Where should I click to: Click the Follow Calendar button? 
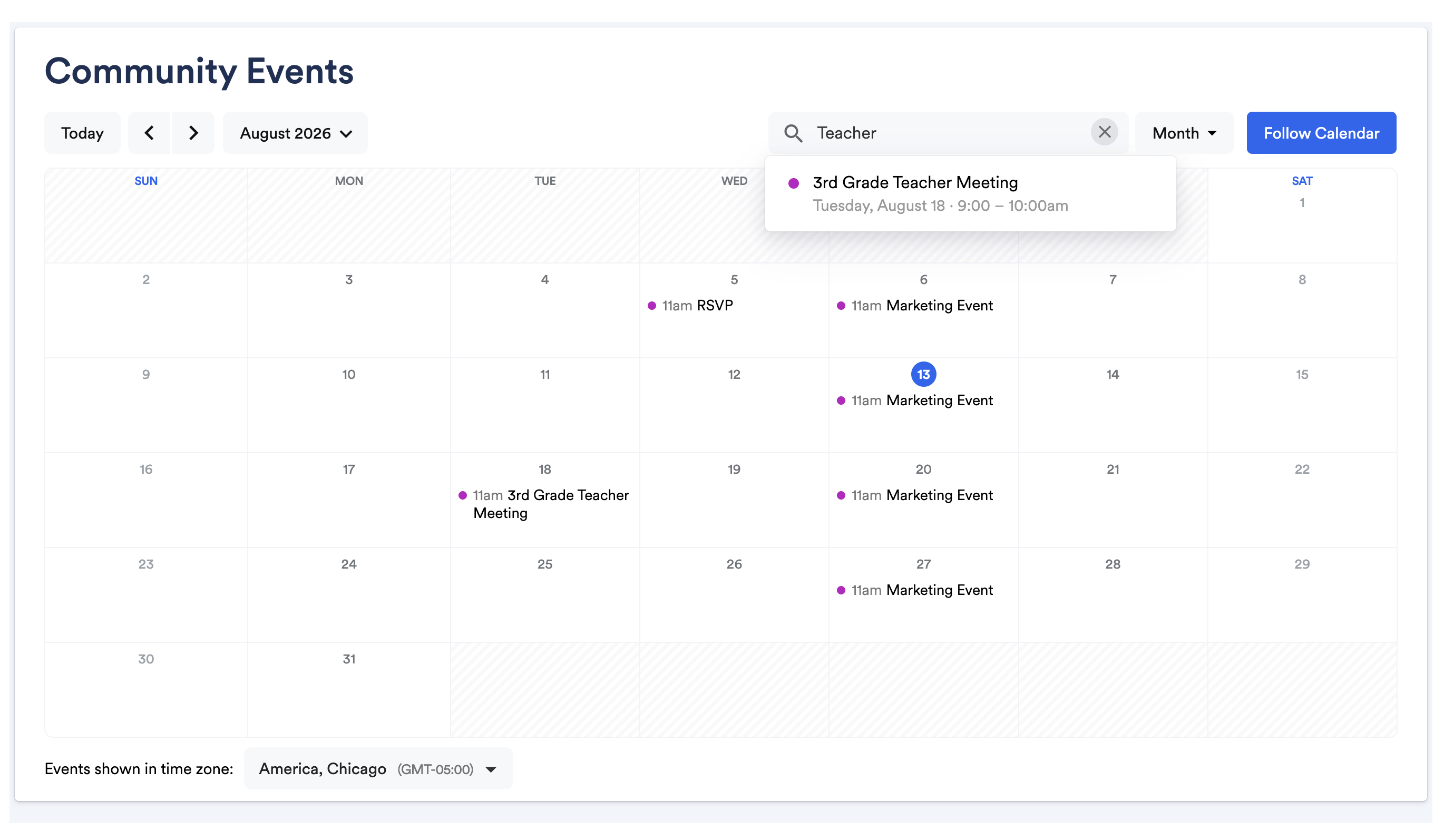1321,133
